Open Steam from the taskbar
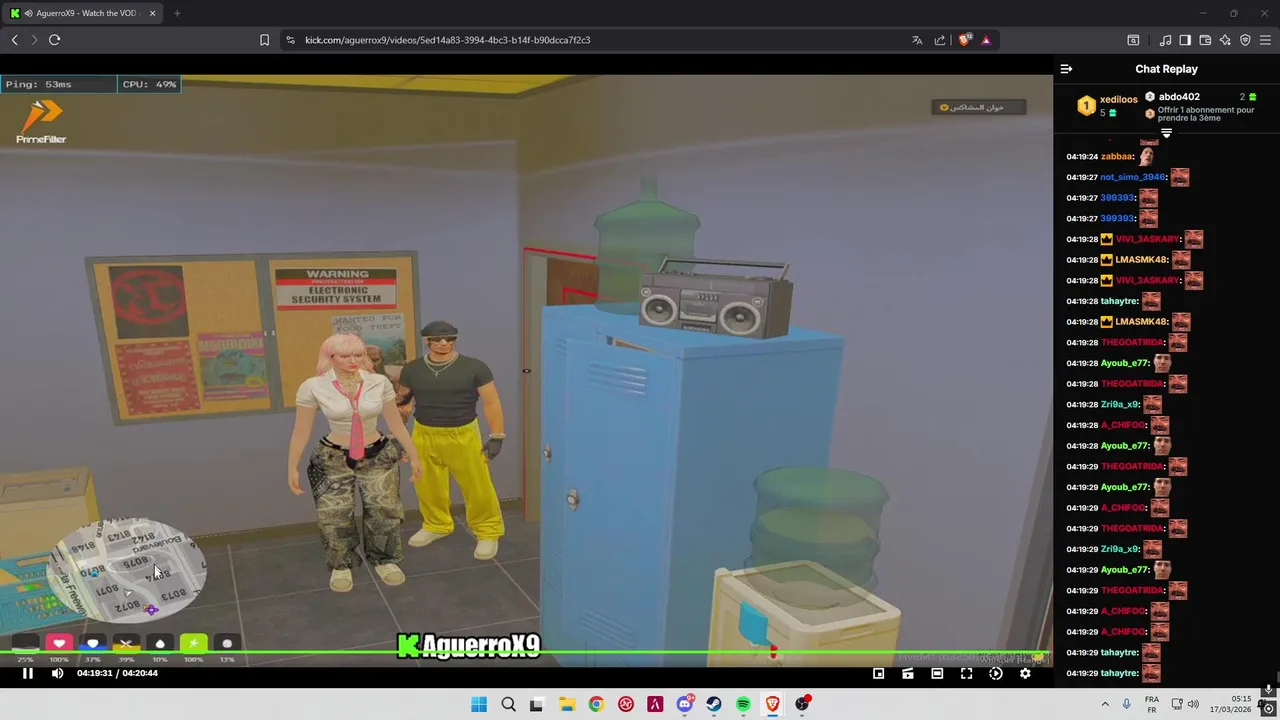The width and height of the screenshot is (1280, 720). click(x=714, y=704)
